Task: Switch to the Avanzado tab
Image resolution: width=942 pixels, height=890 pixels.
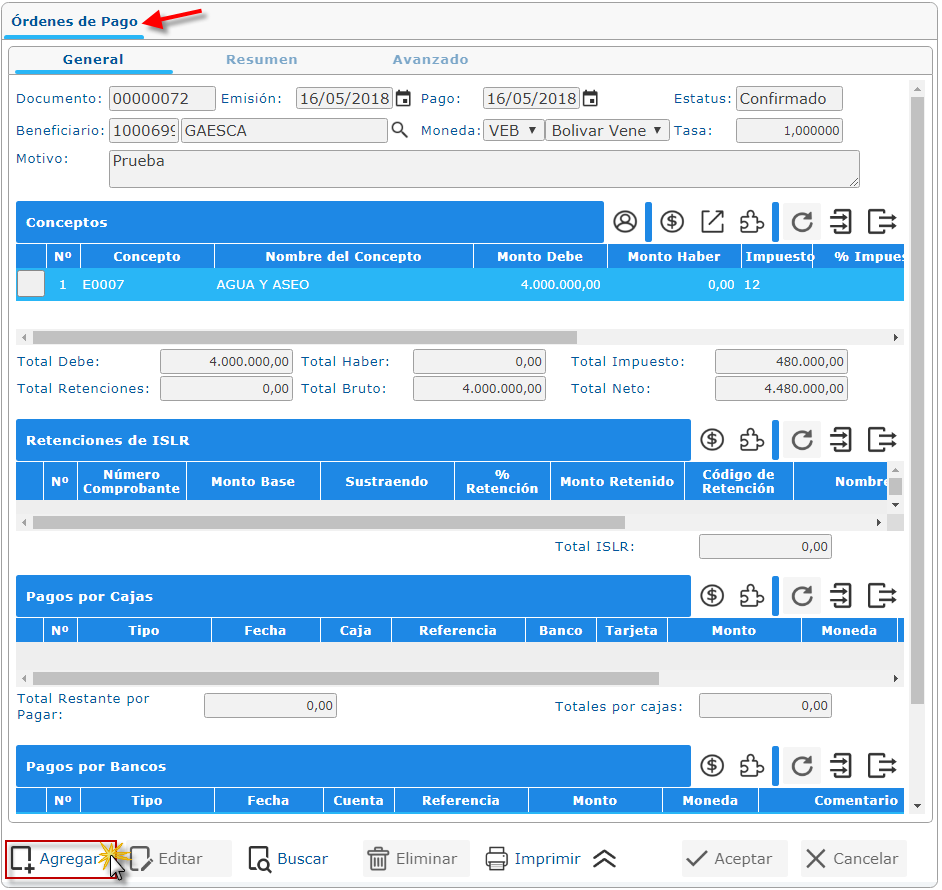Action: (x=430, y=60)
